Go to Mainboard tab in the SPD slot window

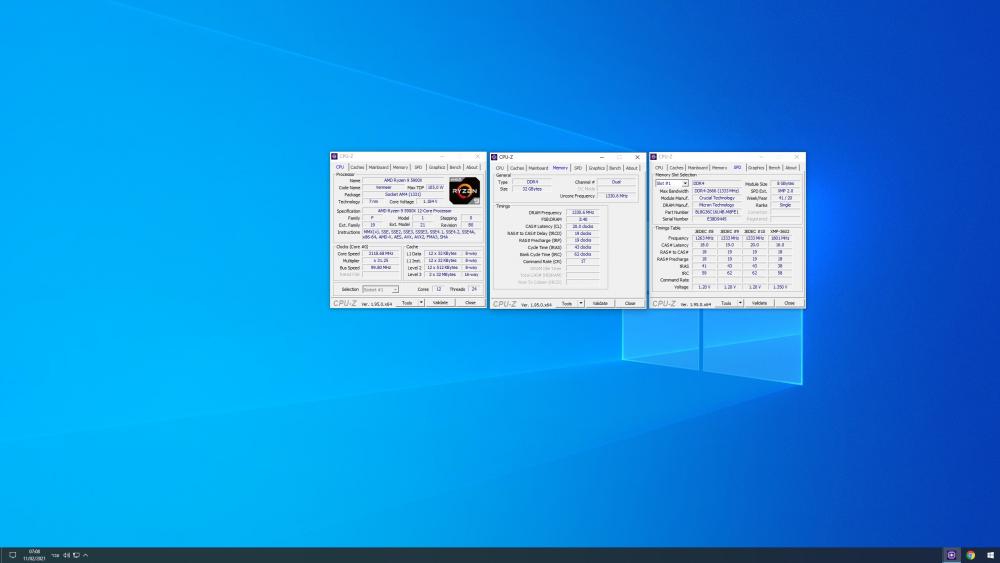pyautogui.click(x=698, y=168)
